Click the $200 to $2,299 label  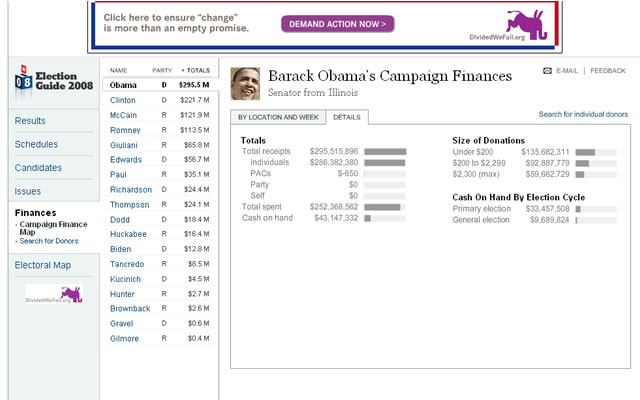(479, 163)
